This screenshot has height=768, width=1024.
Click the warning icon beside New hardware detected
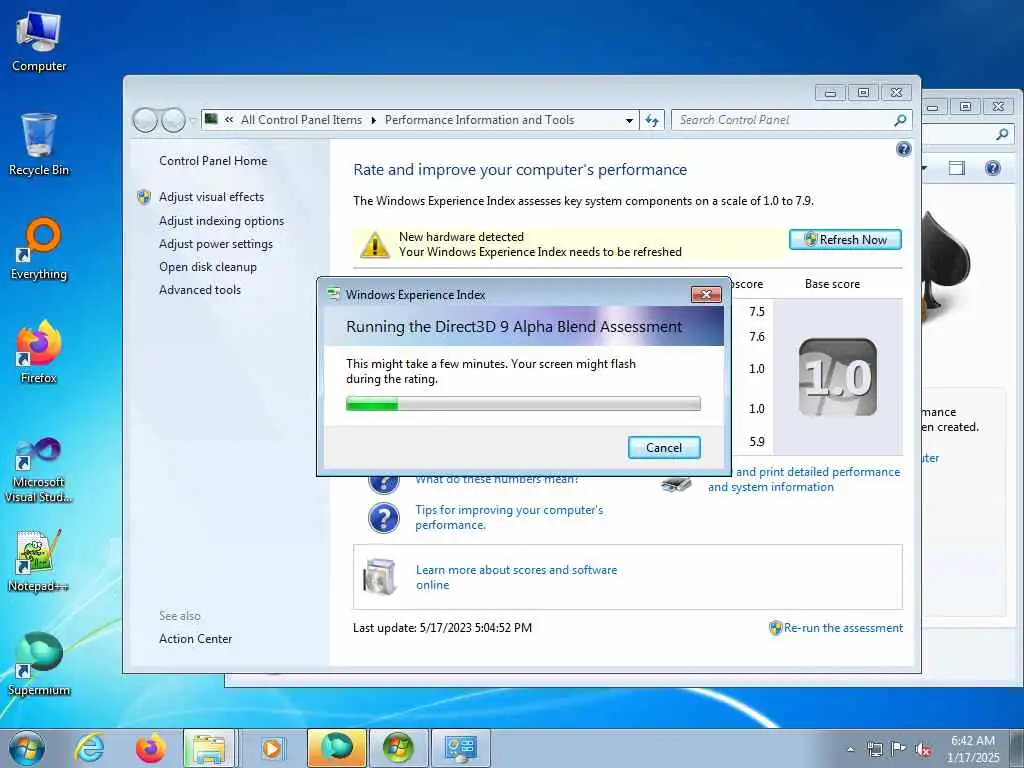tap(375, 245)
